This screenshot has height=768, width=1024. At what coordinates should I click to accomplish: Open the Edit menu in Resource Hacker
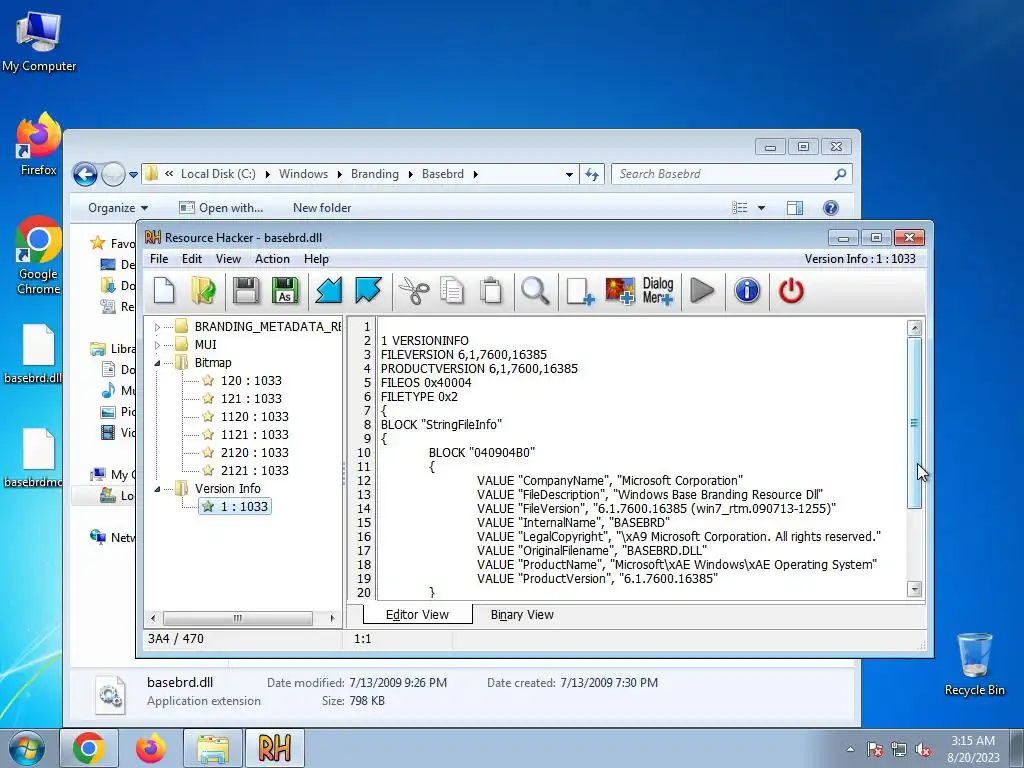[191, 259]
